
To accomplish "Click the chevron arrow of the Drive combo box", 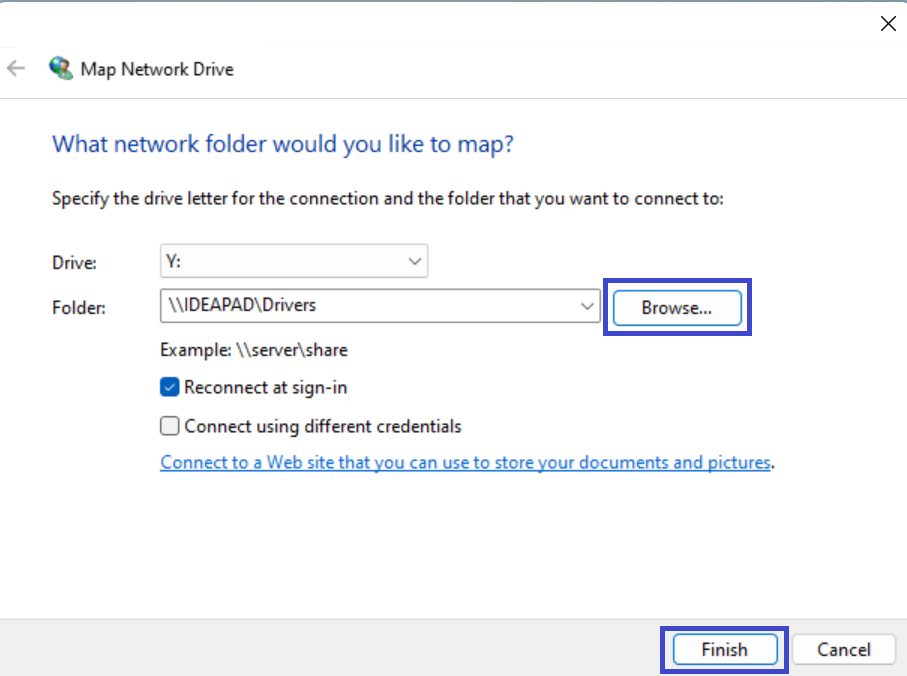I will pyautogui.click(x=415, y=262).
